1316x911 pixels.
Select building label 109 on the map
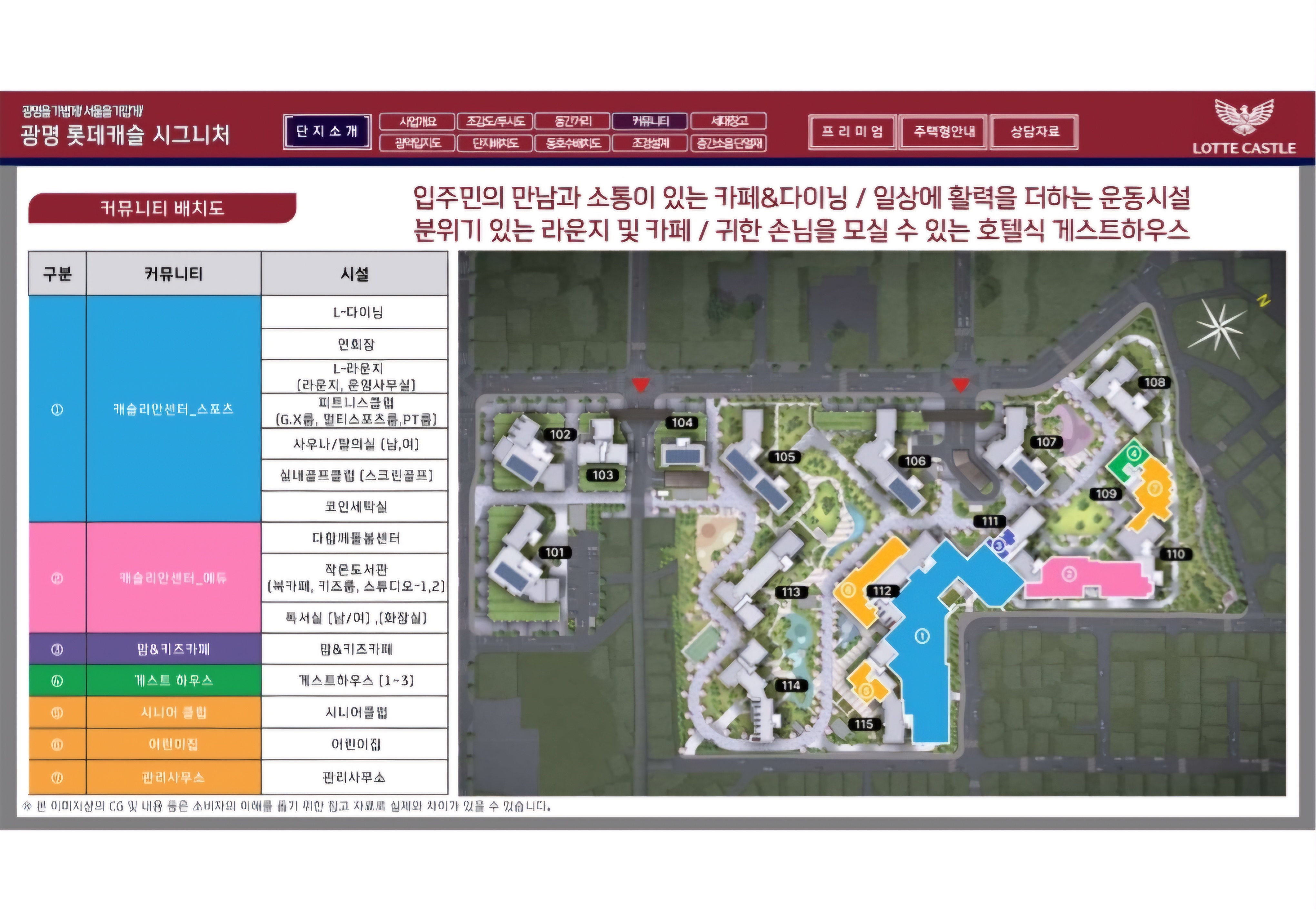[1105, 494]
